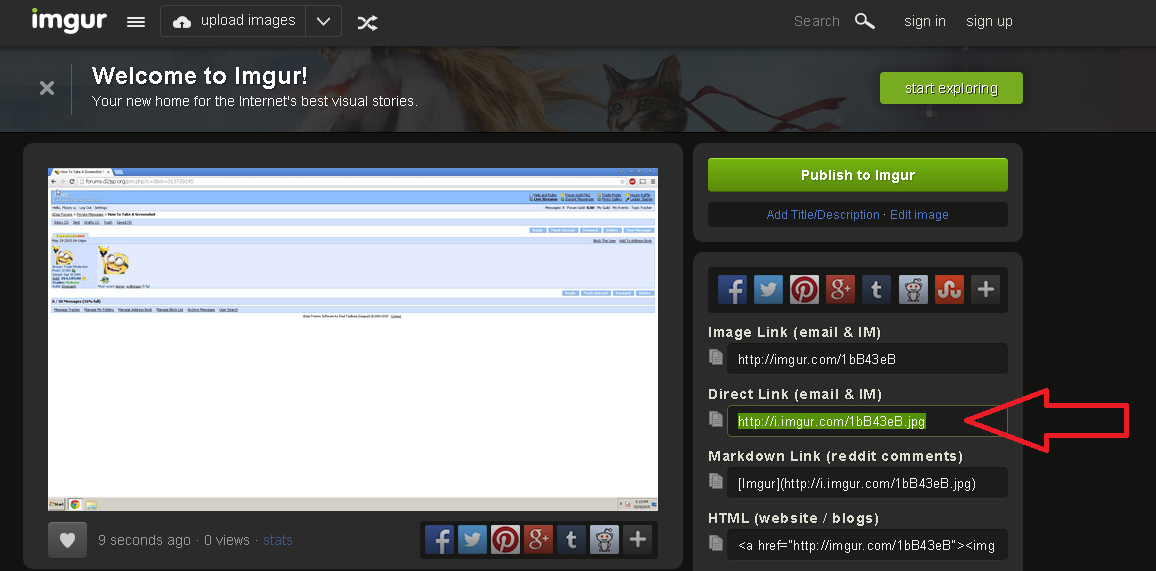Click the Search field in the header
Viewport: 1156px width, 571px height.
816,21
